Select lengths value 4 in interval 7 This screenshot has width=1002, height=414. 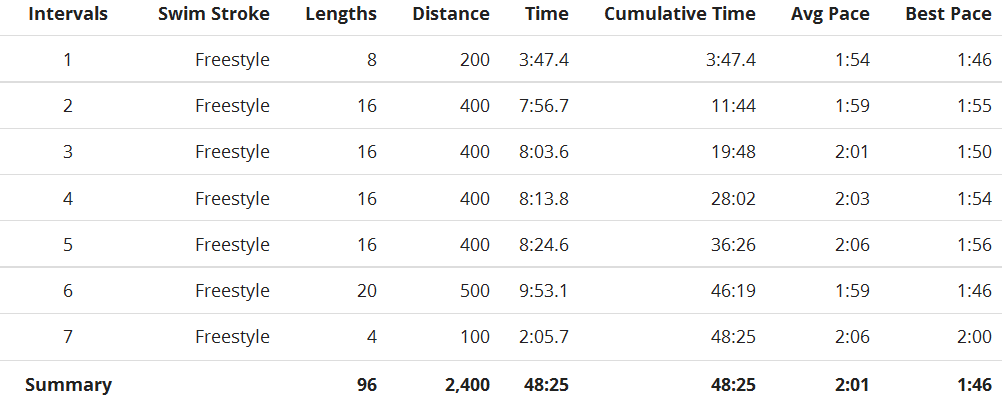tap(371, 337)
